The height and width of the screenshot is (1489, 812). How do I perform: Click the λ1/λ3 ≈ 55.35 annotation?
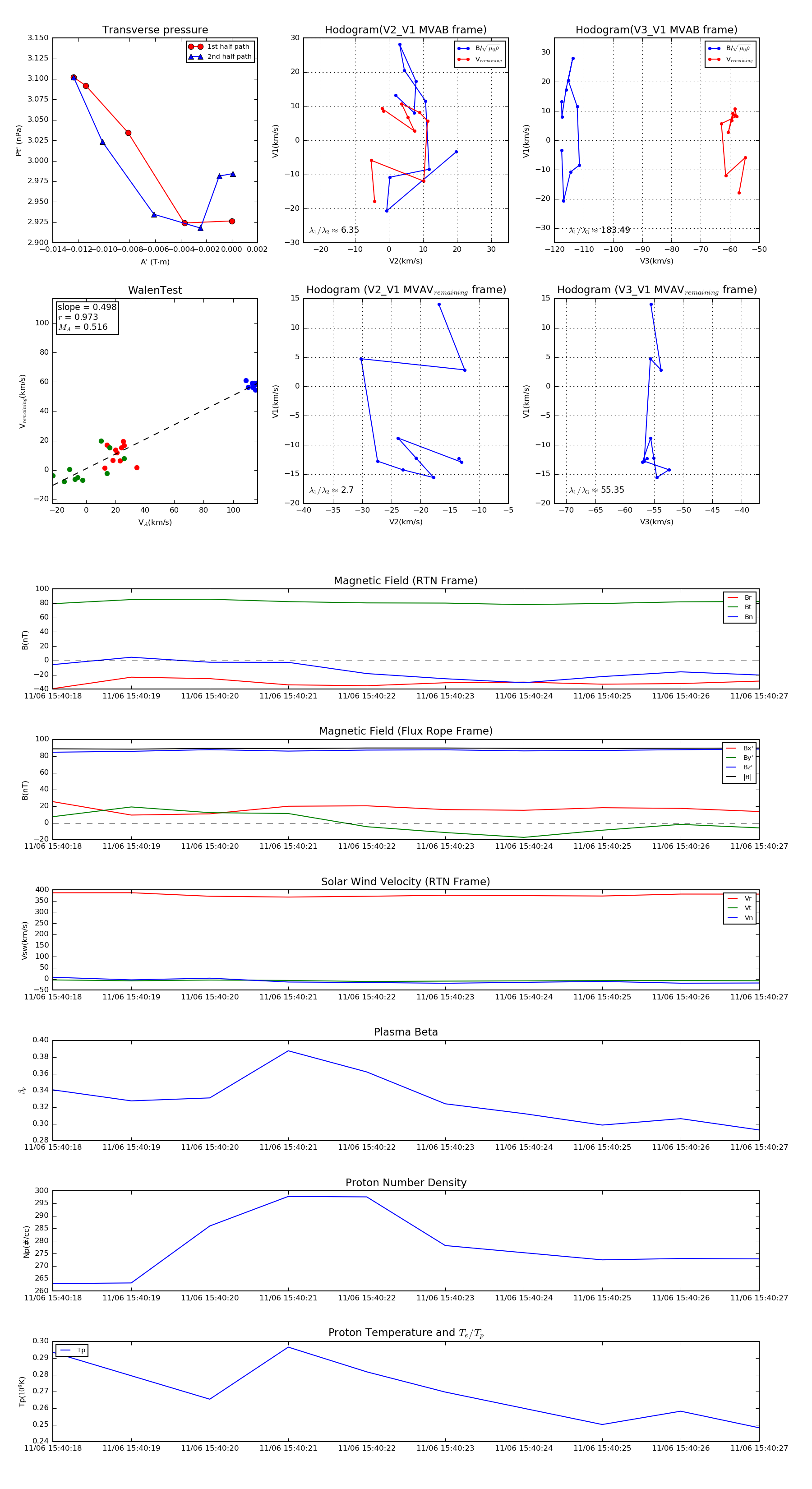click(x=597, y=490)
